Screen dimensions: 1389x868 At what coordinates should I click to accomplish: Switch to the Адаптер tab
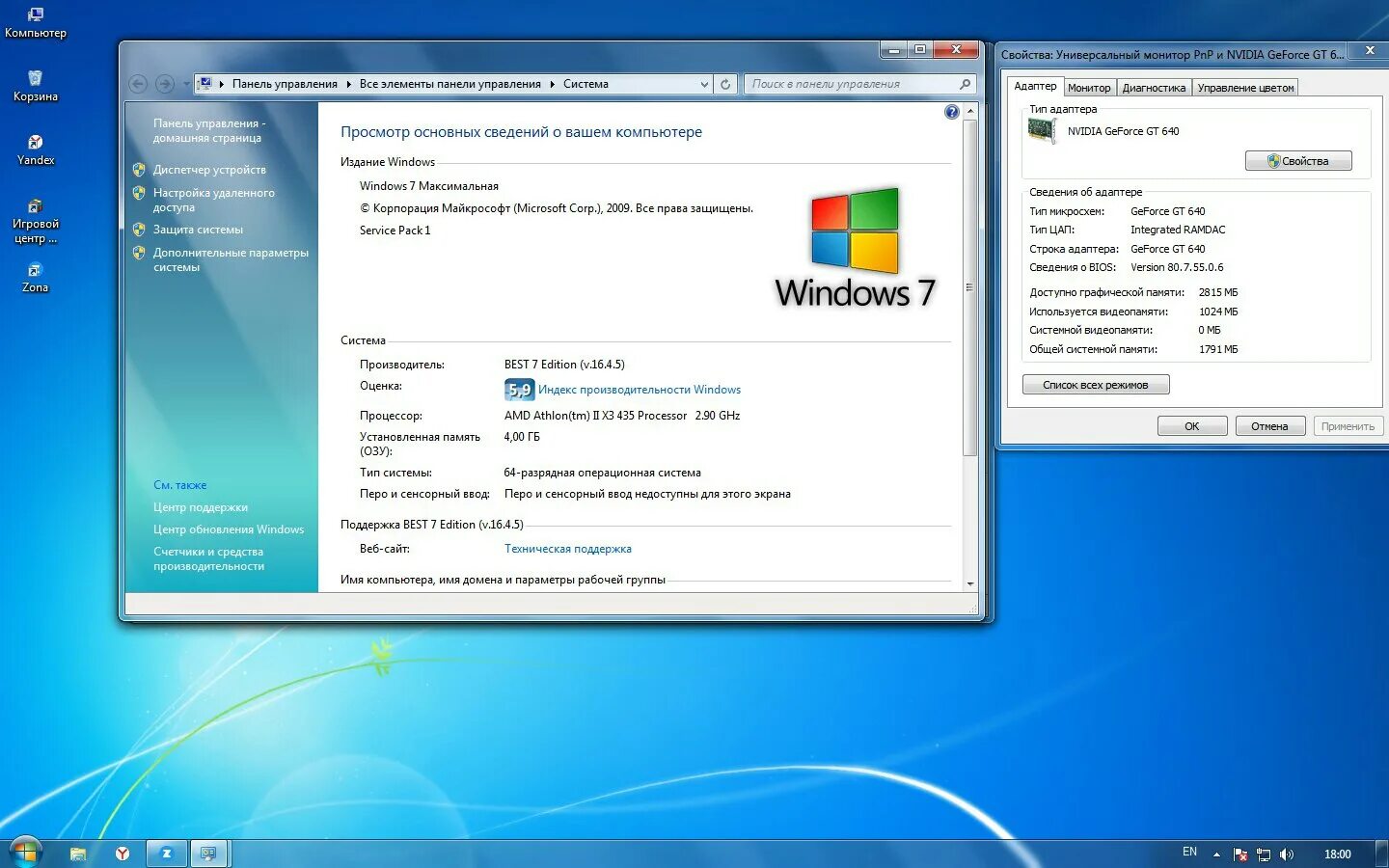[x=1035, y=86]
